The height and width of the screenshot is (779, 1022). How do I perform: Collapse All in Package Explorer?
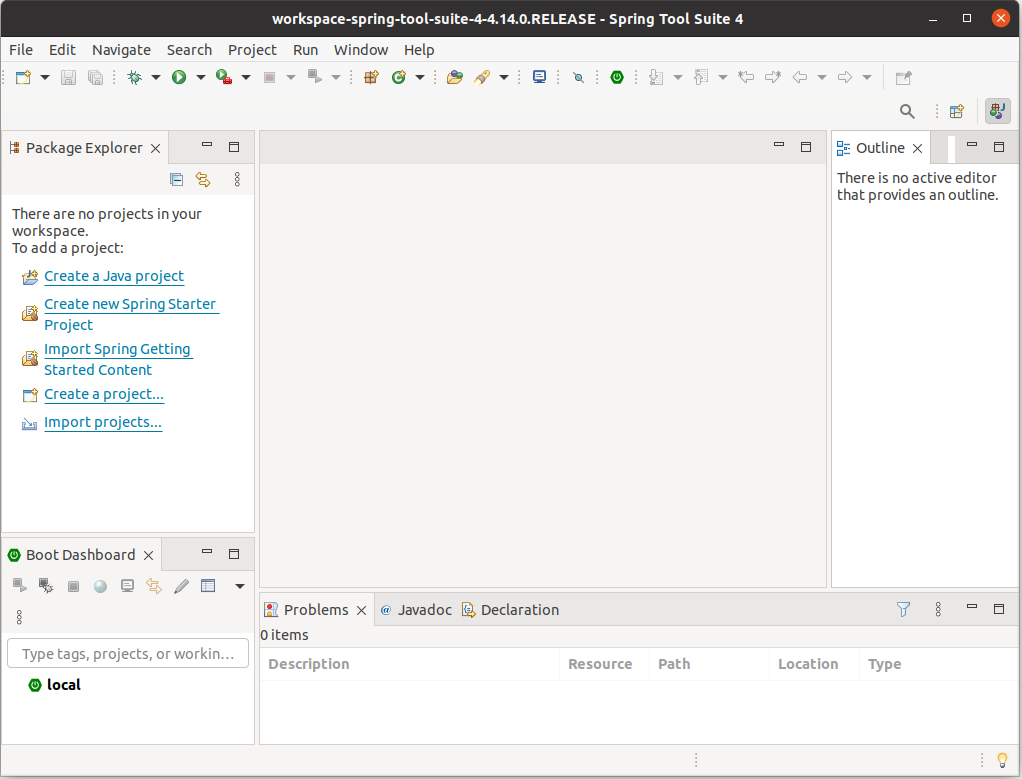pos(177,179)
